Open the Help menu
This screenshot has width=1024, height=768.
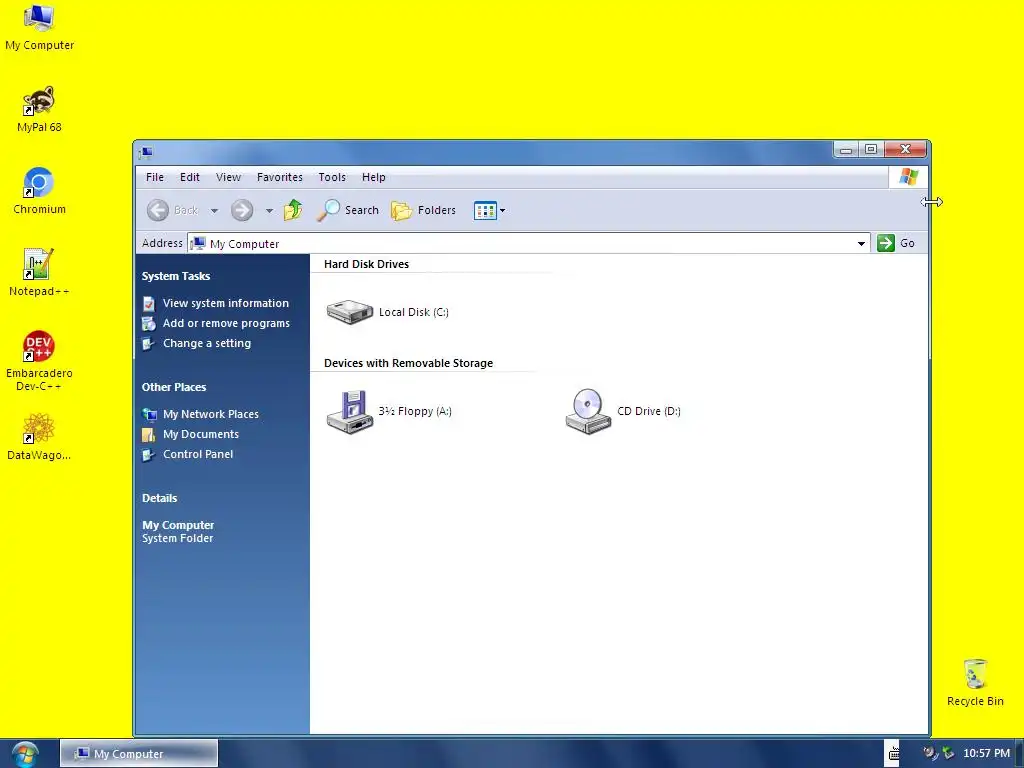coord(374,177)
